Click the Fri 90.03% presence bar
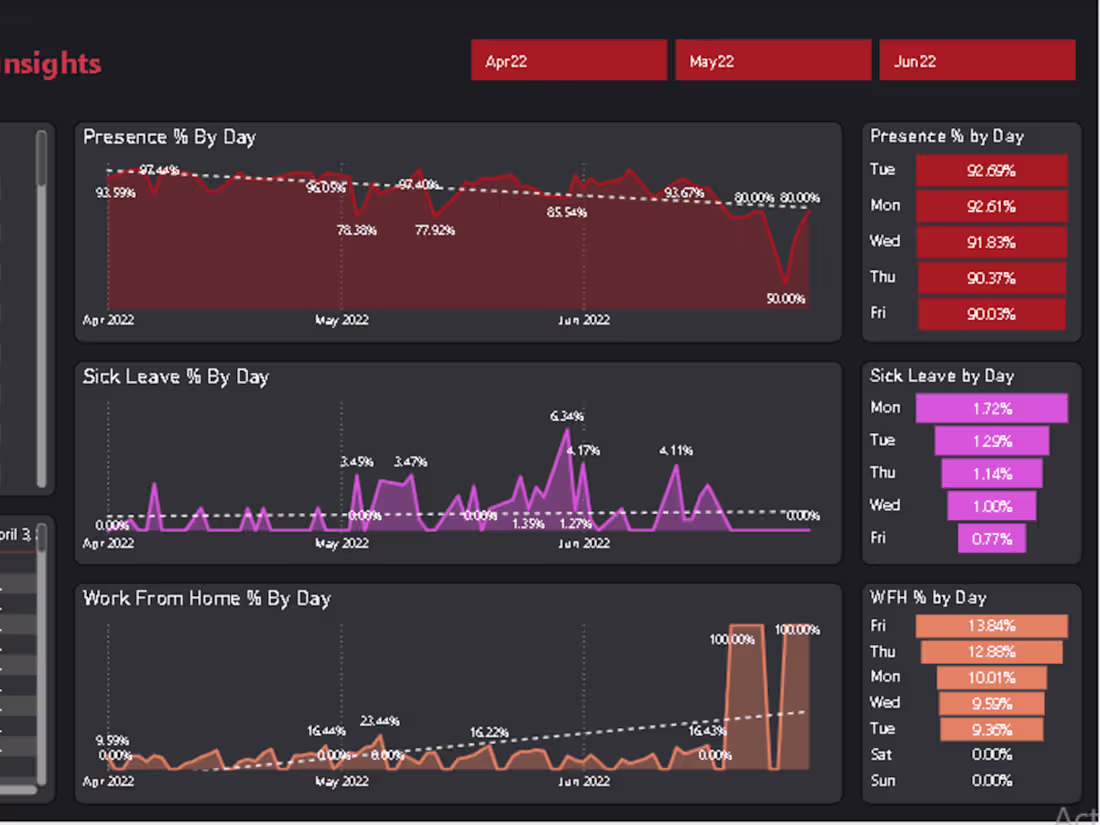The width and height of the screenshot is (1100, 825). point(991,314)
